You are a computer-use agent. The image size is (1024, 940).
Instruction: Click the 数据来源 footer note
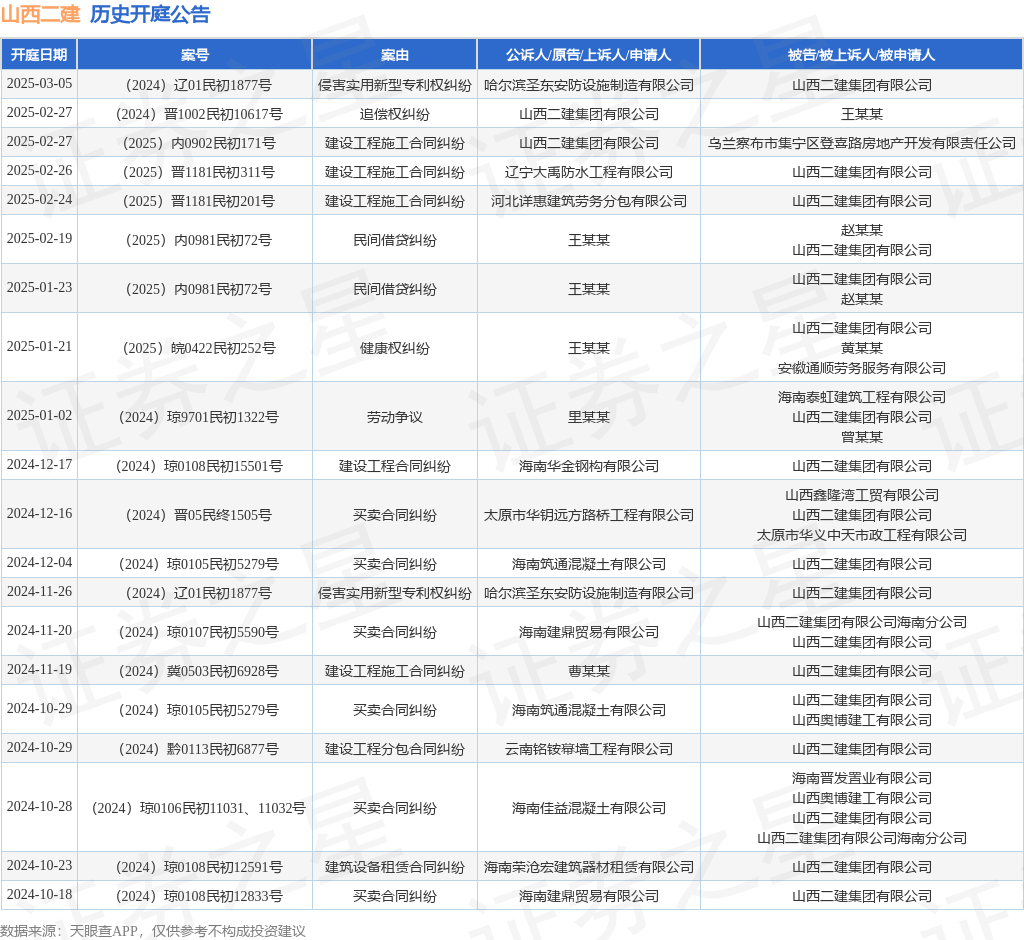[153, 931]
